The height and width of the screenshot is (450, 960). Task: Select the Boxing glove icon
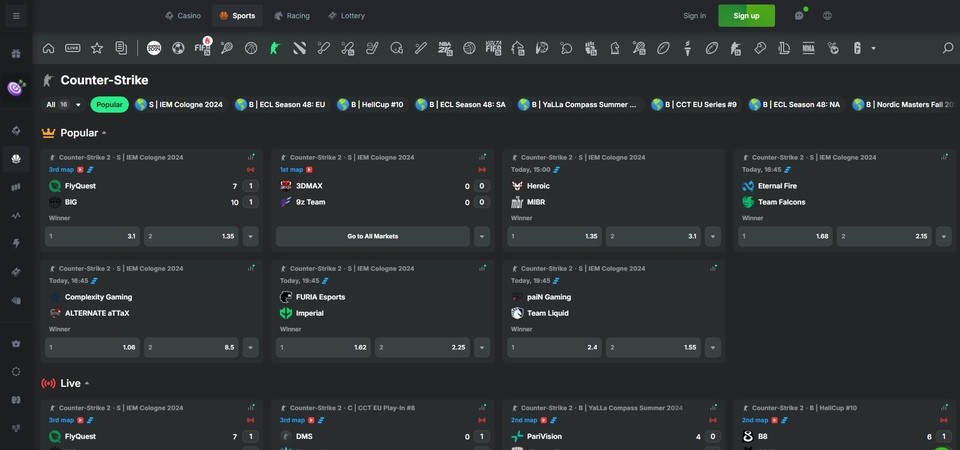[x=760, y=48]
